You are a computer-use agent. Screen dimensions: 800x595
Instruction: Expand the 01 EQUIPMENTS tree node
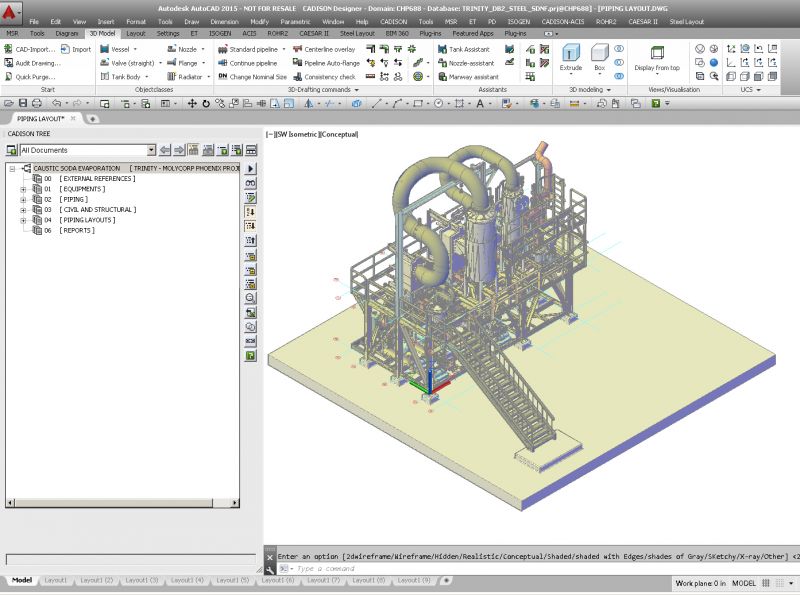pos(23,189)
